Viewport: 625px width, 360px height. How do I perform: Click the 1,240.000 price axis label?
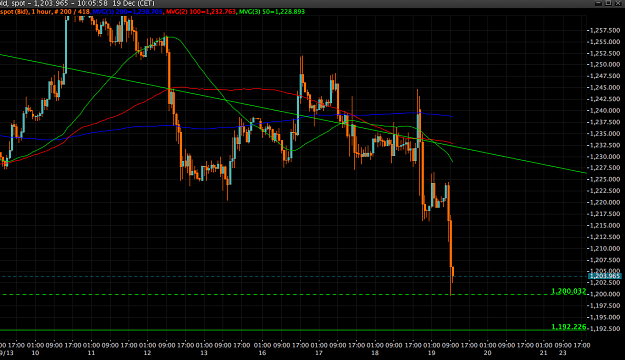point(605,111)
